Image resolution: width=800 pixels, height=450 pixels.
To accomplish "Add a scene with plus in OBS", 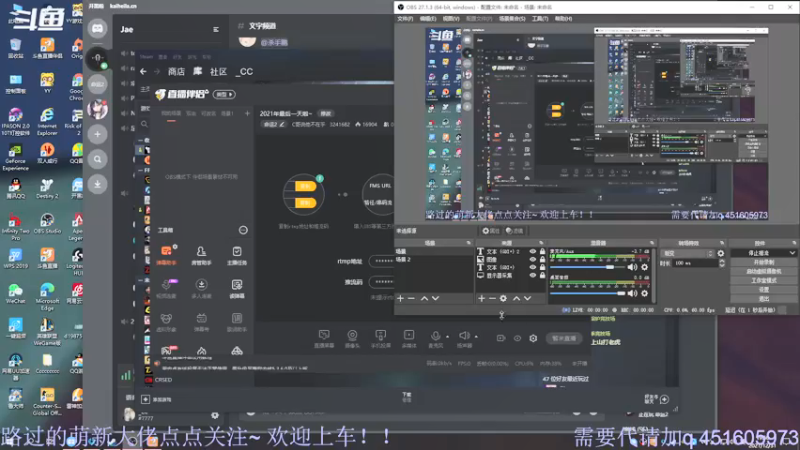I will pyautogui.click(x=401, y=298).
